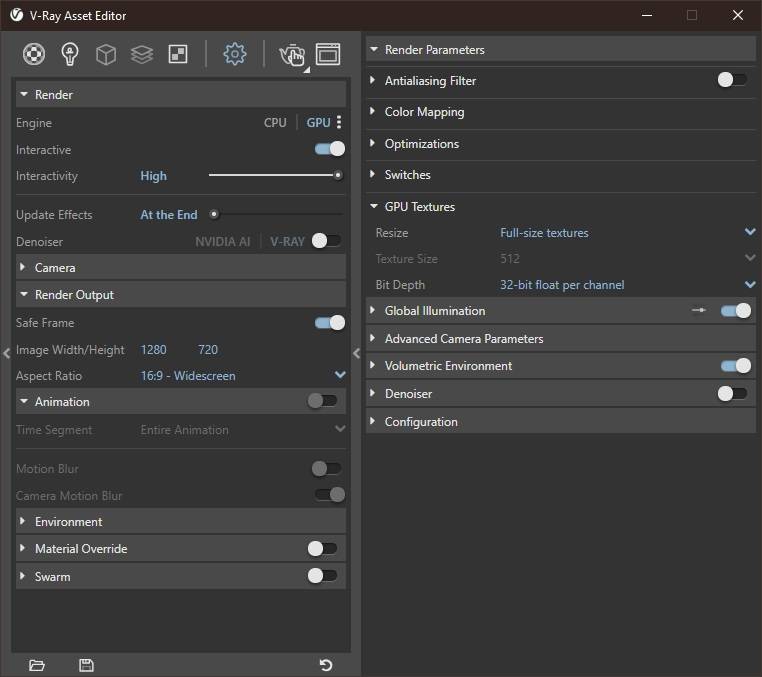This screenshot has width=762, height=677.
Task: Expand the Camera section
Action: [x=181, y=267]
